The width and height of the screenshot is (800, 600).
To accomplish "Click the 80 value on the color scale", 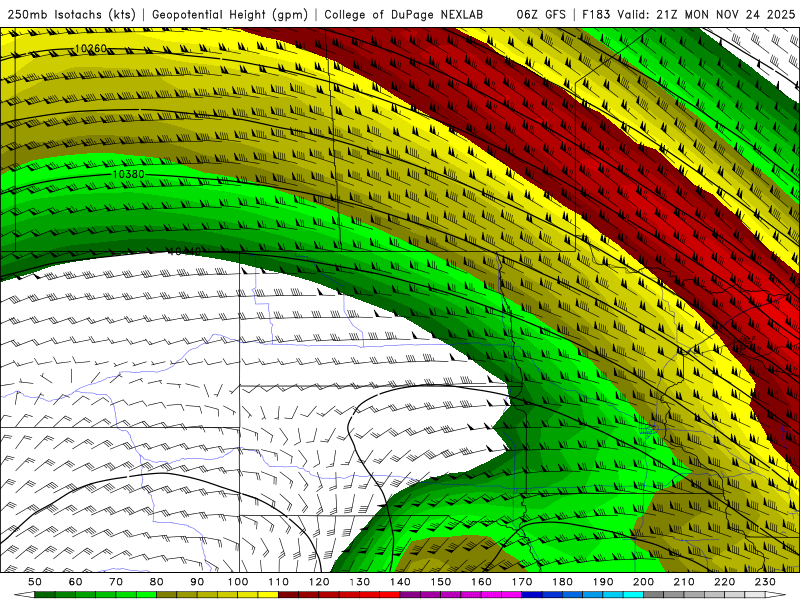I will (x=157, y=582).
